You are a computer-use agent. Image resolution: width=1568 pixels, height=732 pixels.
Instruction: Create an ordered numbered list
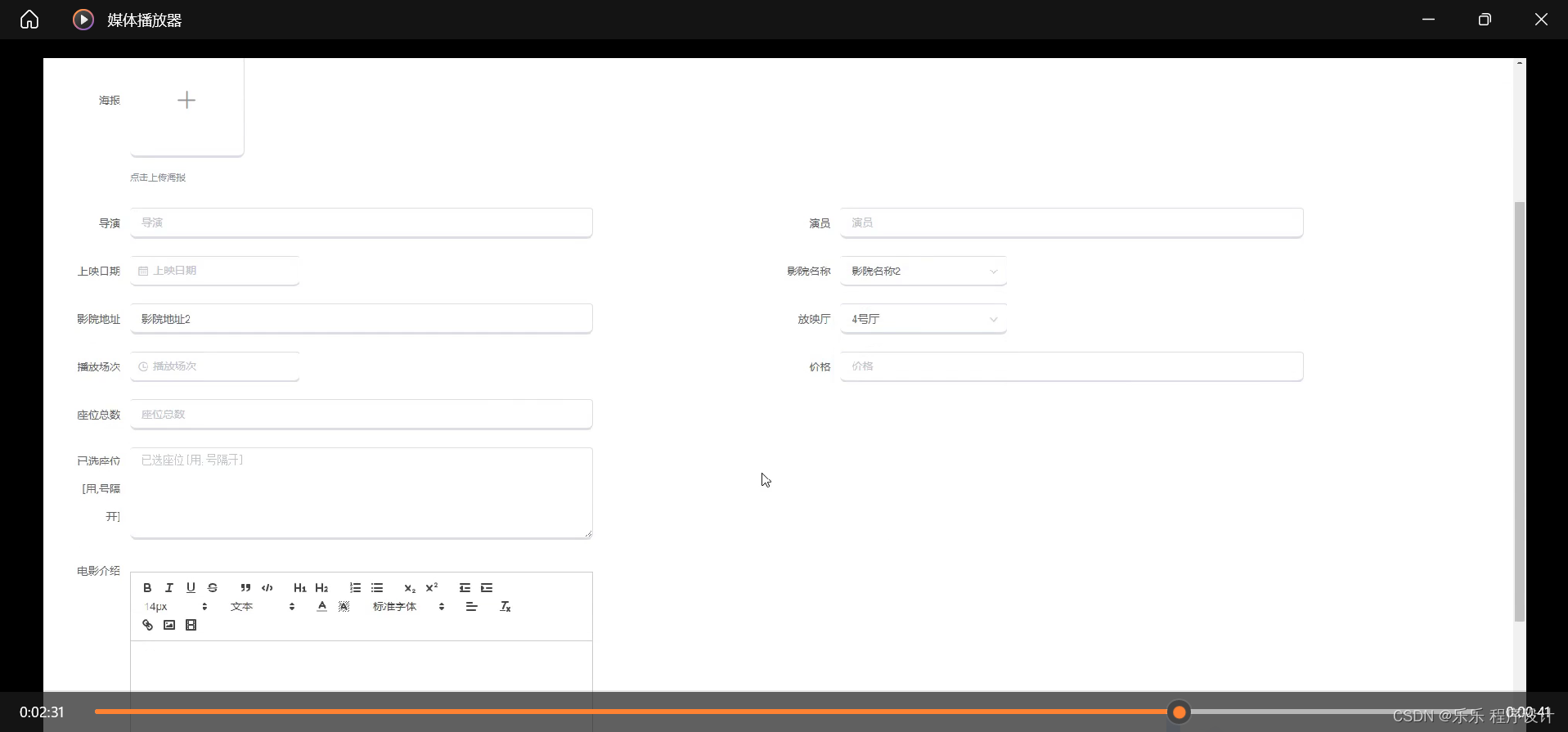click(x=355, y=588)
